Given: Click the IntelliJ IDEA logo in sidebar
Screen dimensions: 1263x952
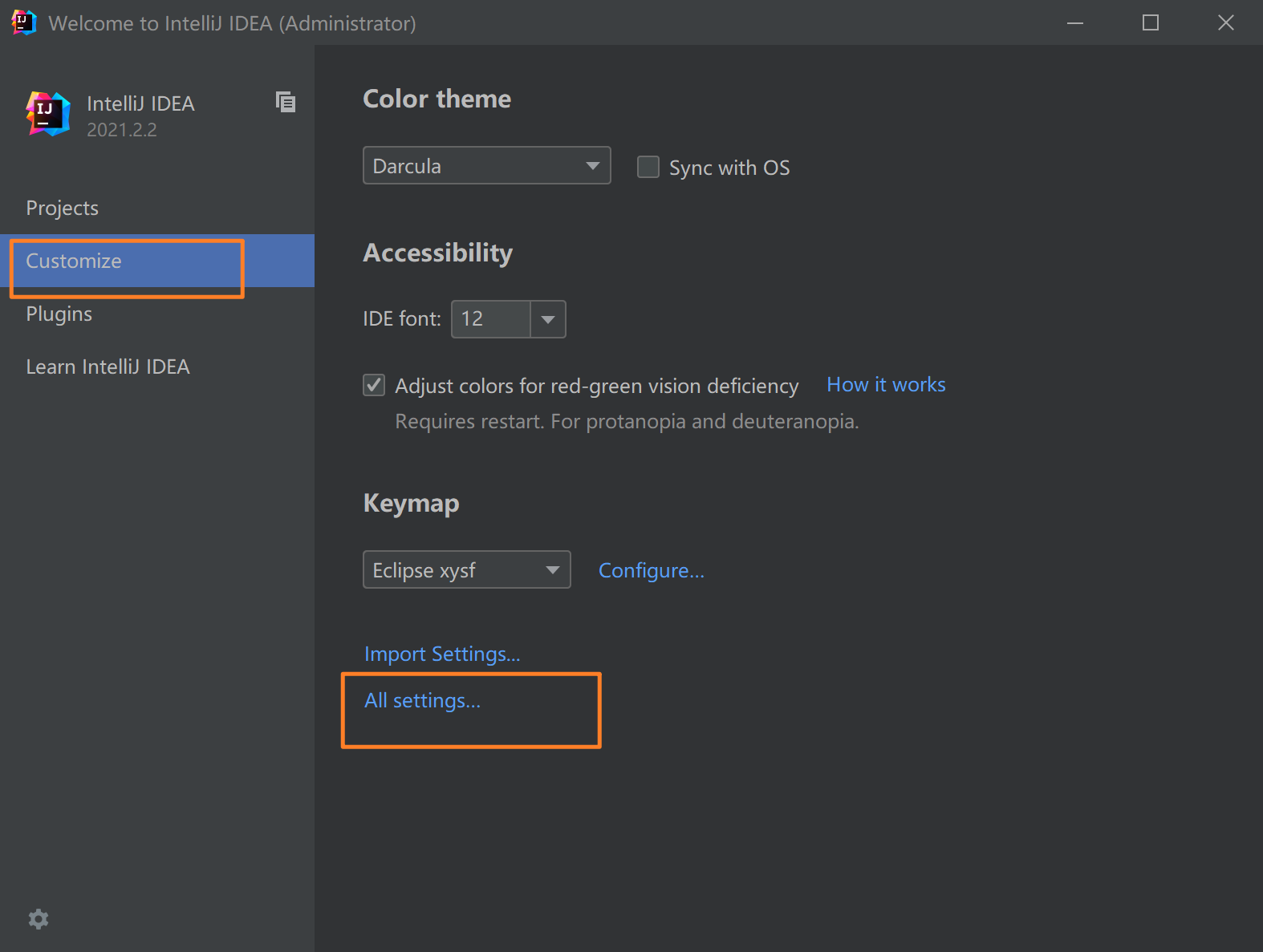Looking at the screenshot, I should pyautogui.click(x=48, y=114).
